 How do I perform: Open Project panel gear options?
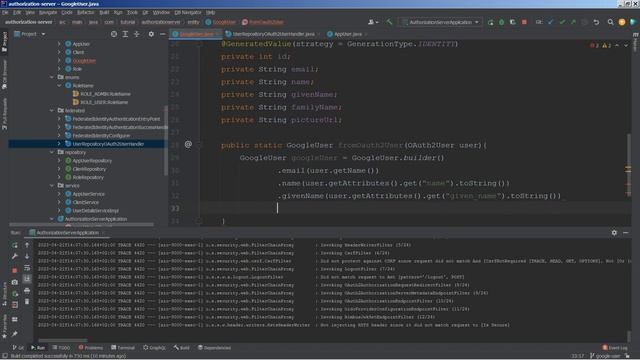coord(151,34)
